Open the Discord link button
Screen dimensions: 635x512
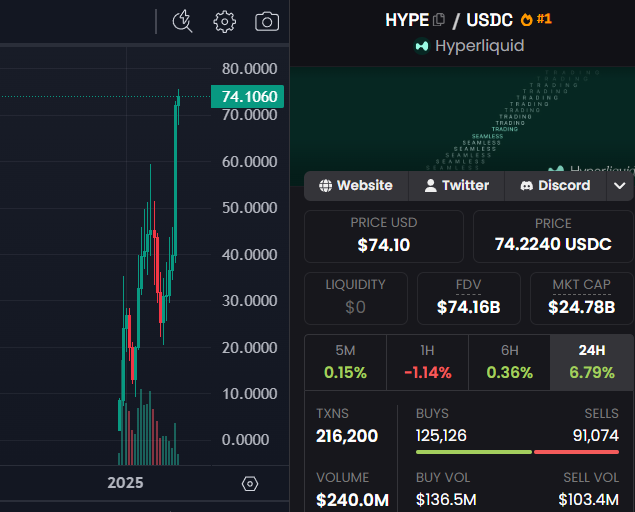click(x=555, y=186)
